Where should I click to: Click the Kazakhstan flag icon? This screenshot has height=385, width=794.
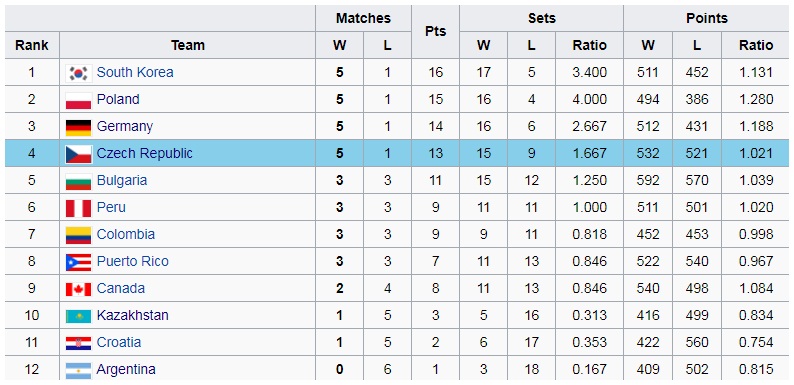78,316
